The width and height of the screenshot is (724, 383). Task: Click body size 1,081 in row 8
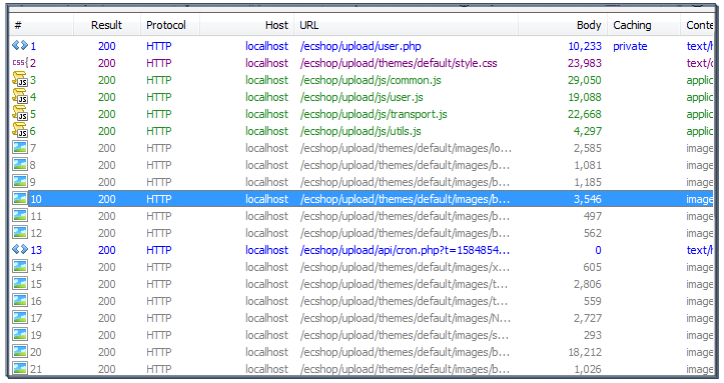click(x=587, y=165)
